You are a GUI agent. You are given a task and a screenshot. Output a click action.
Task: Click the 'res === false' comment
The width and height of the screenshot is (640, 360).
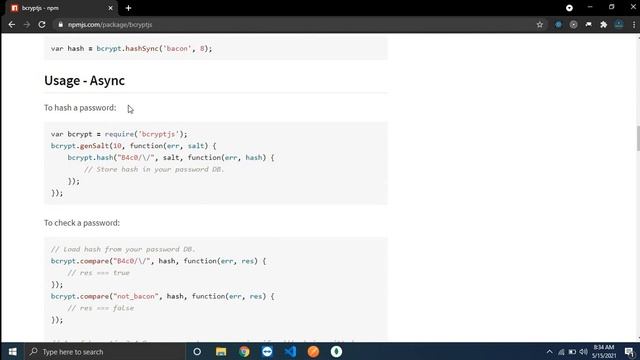(100, 308)
